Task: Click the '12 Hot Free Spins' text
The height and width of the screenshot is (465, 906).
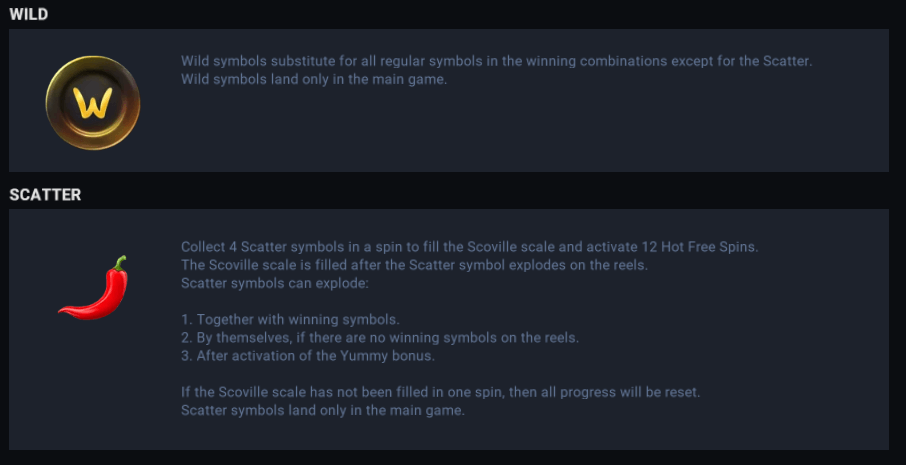Action: (x=711, y=246)
